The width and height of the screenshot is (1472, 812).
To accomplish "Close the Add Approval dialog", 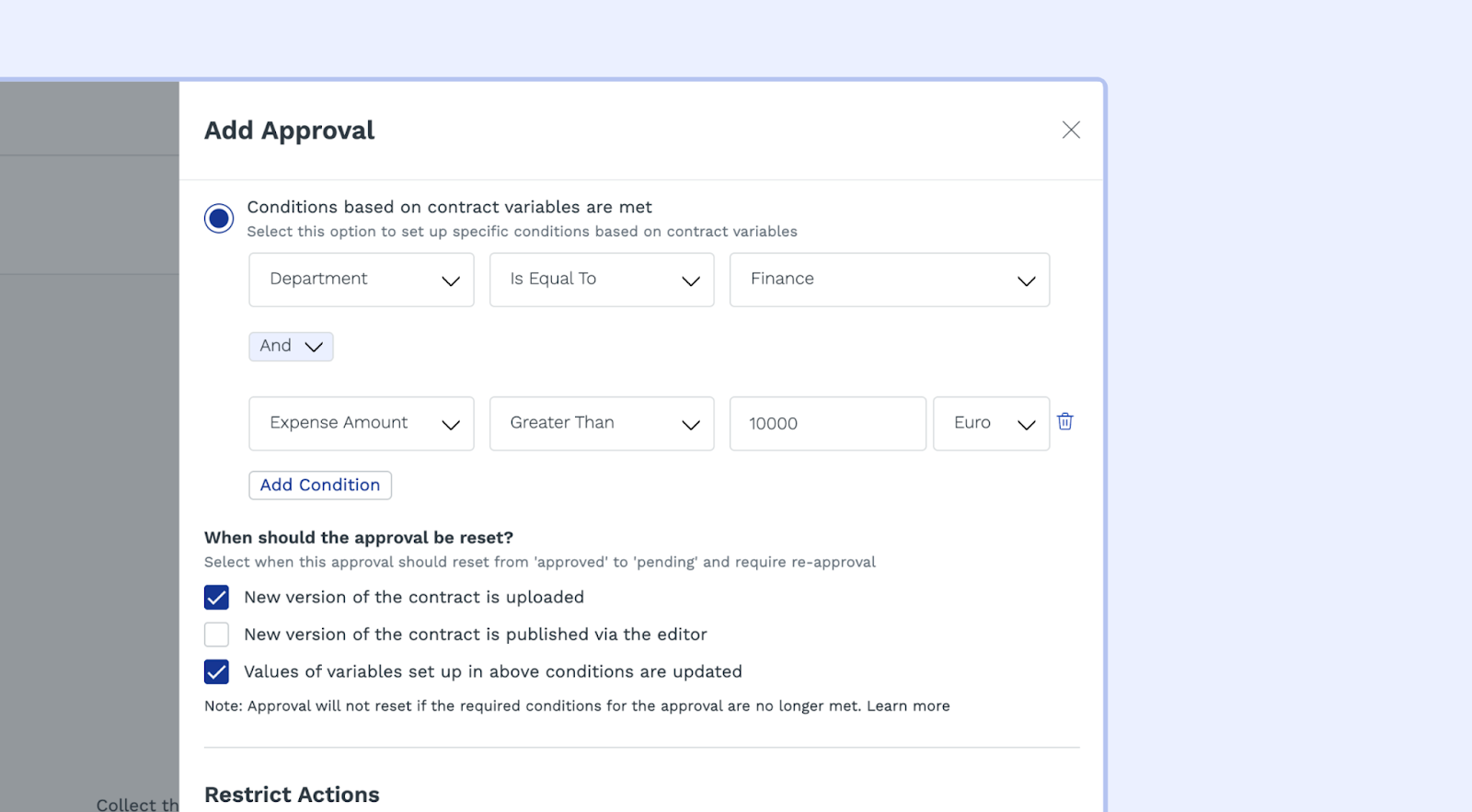I will (x=1071, y=130).
